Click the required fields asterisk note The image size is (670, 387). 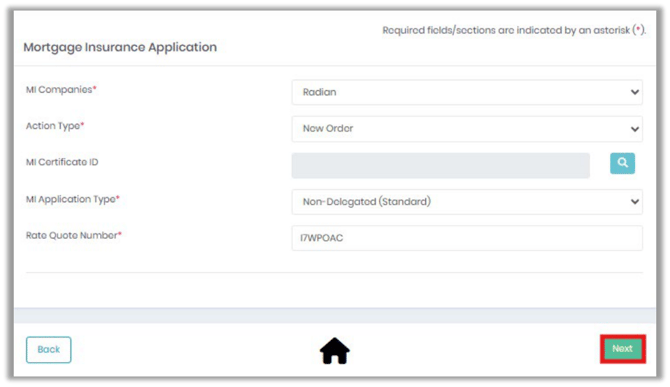point(514,30)
